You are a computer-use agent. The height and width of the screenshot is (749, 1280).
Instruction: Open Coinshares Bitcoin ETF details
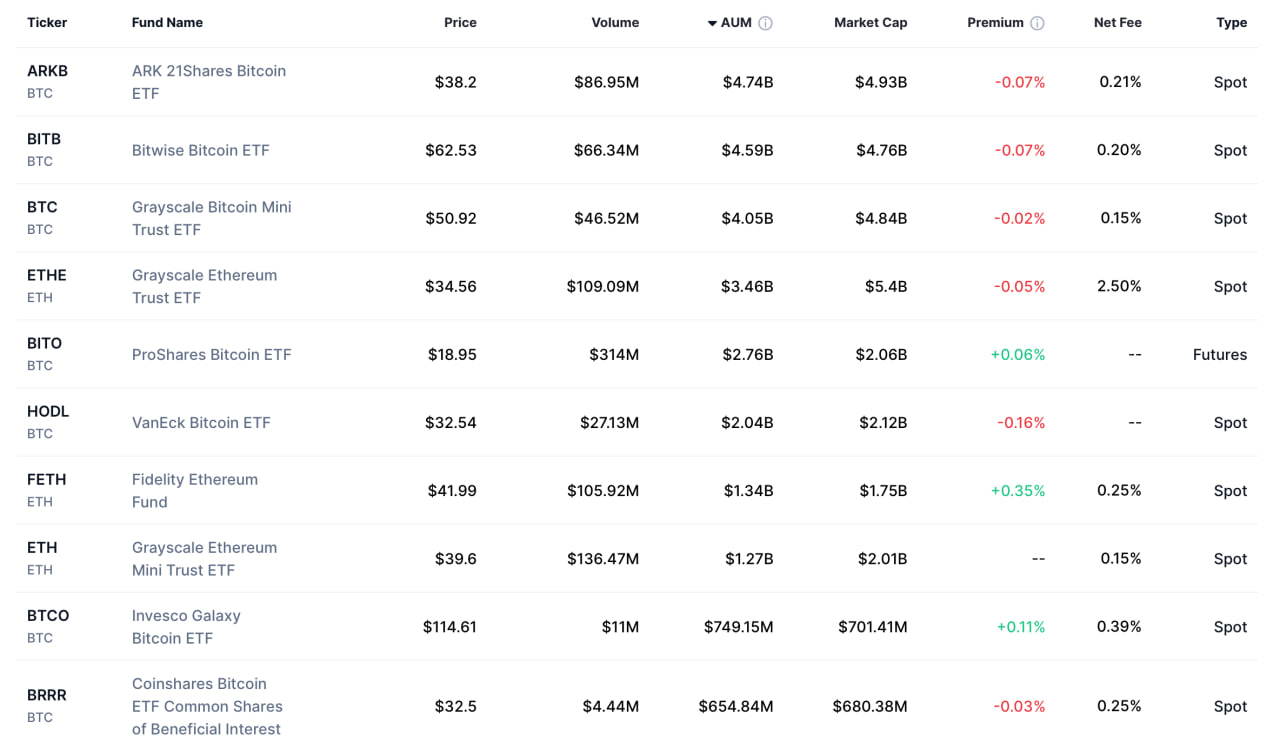[207, 705]
